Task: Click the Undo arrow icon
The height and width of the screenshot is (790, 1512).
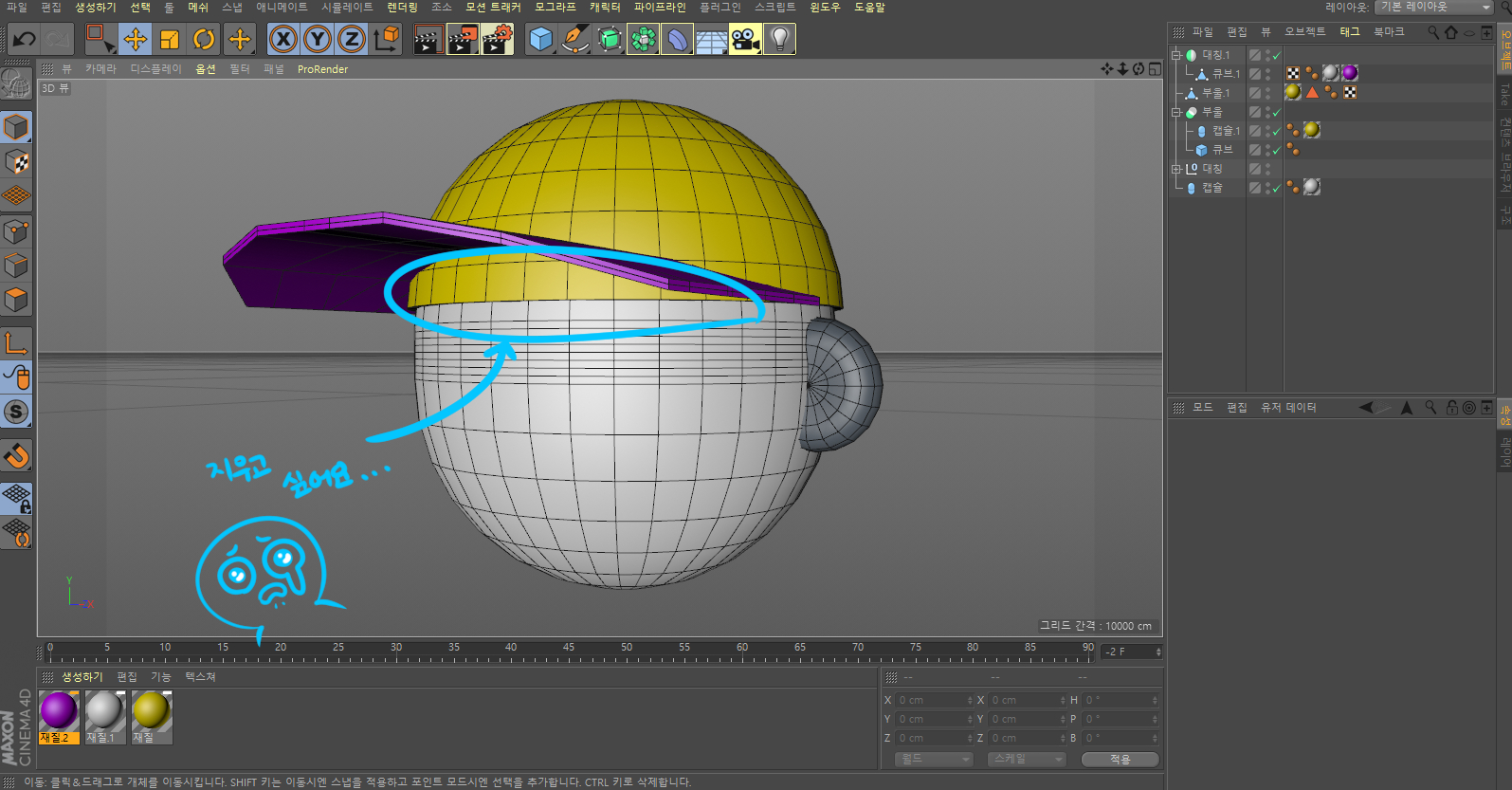Action: click(24, 40)
